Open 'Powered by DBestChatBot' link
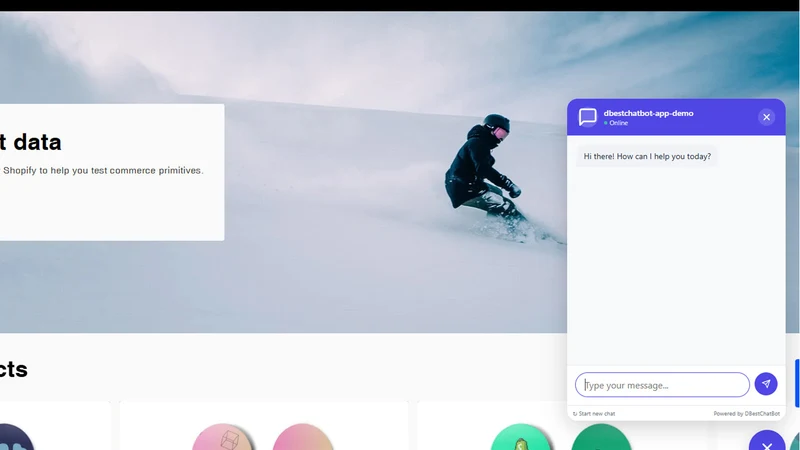Viewport: 800px width, 450px height. pos(746,414)
